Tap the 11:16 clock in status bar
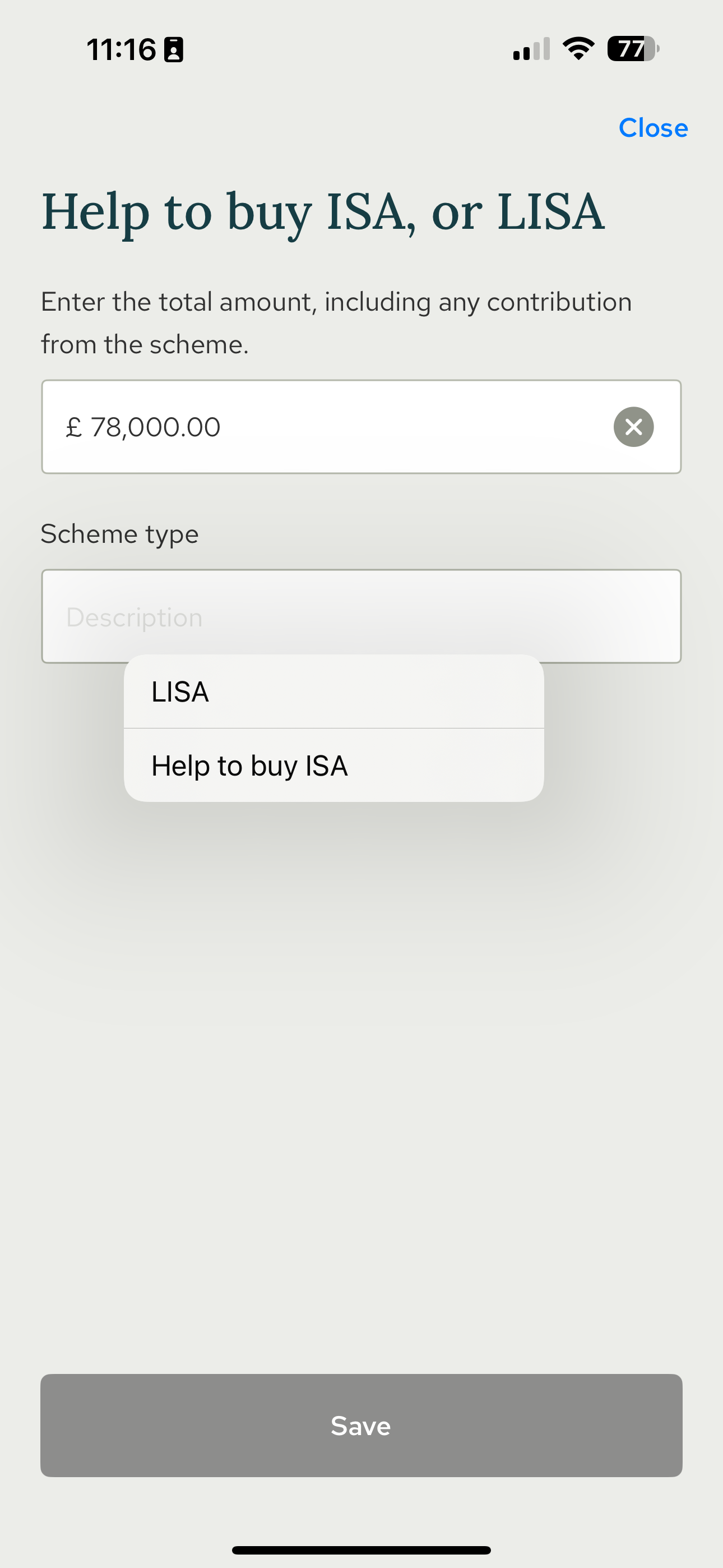Viewport: 723px width, 1568px height. [x=121, y=49]
